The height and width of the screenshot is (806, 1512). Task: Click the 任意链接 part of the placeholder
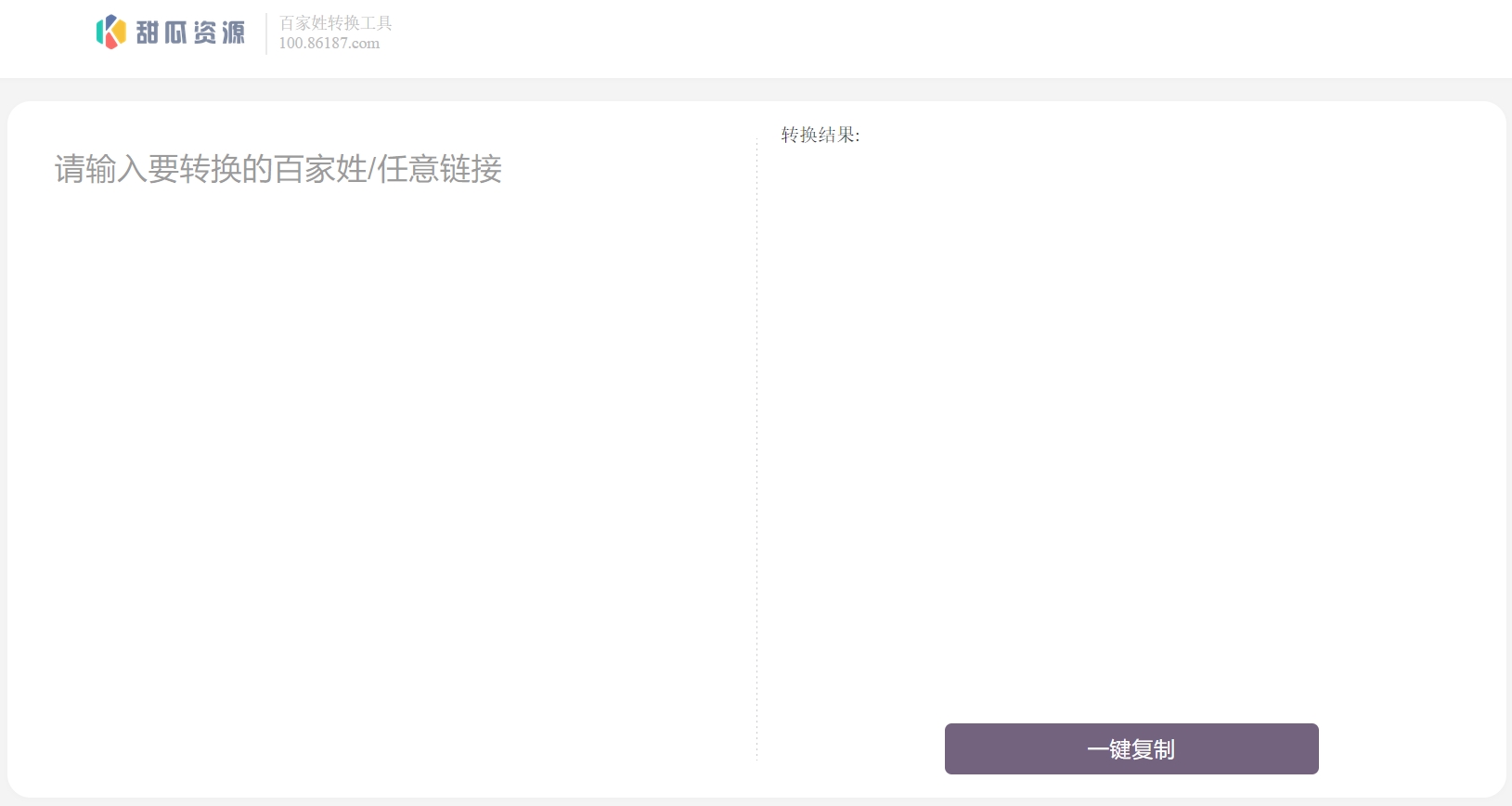pos(439,169)
